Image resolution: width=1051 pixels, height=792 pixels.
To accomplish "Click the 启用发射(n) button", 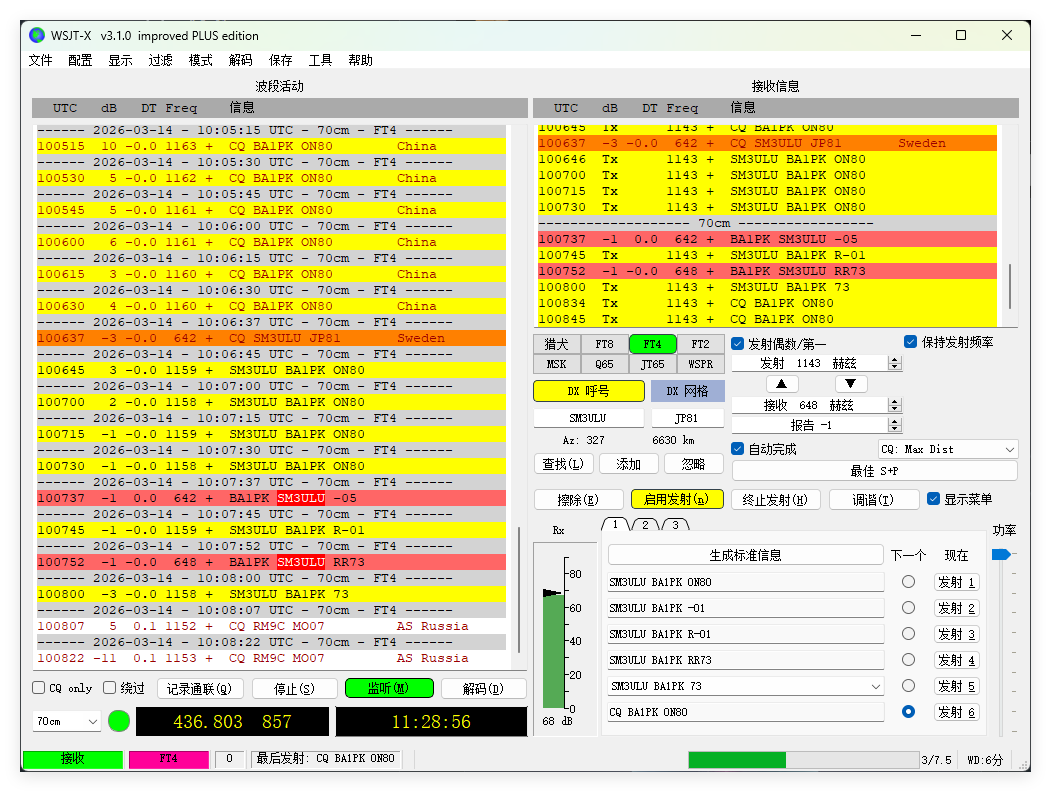I will [x=677, y=499].
